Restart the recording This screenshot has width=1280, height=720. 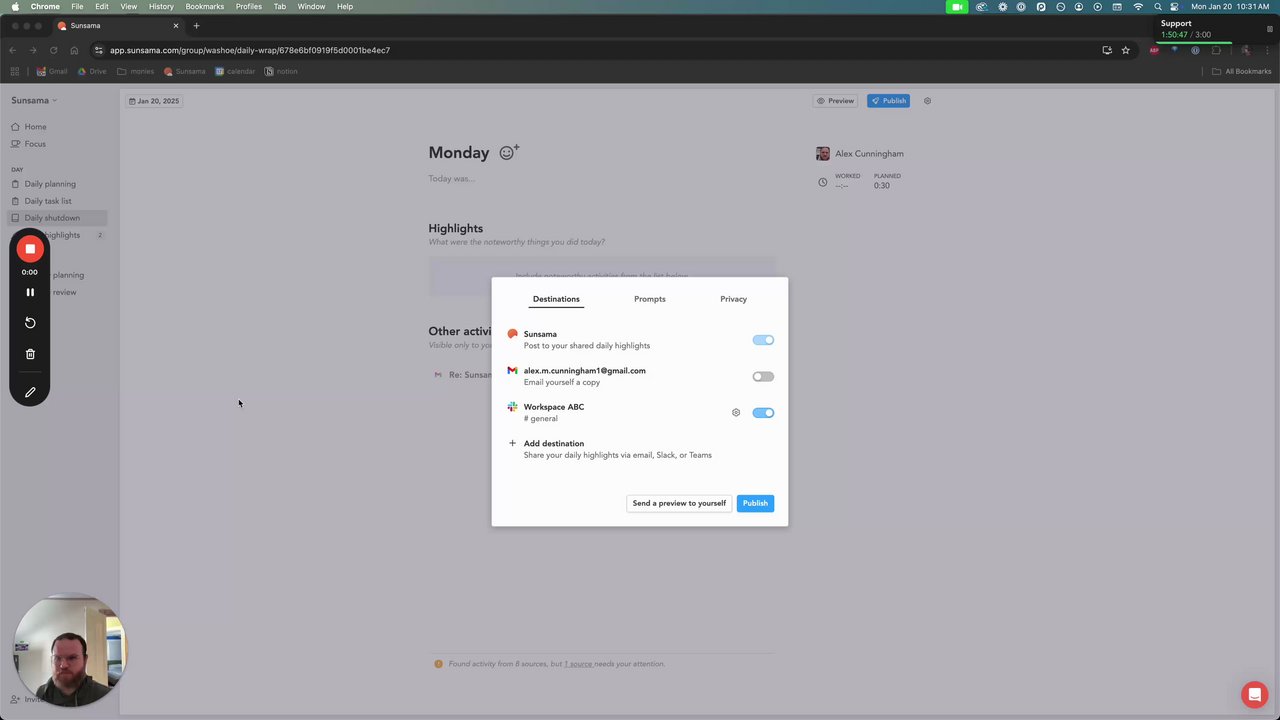[x=30, y=323]
